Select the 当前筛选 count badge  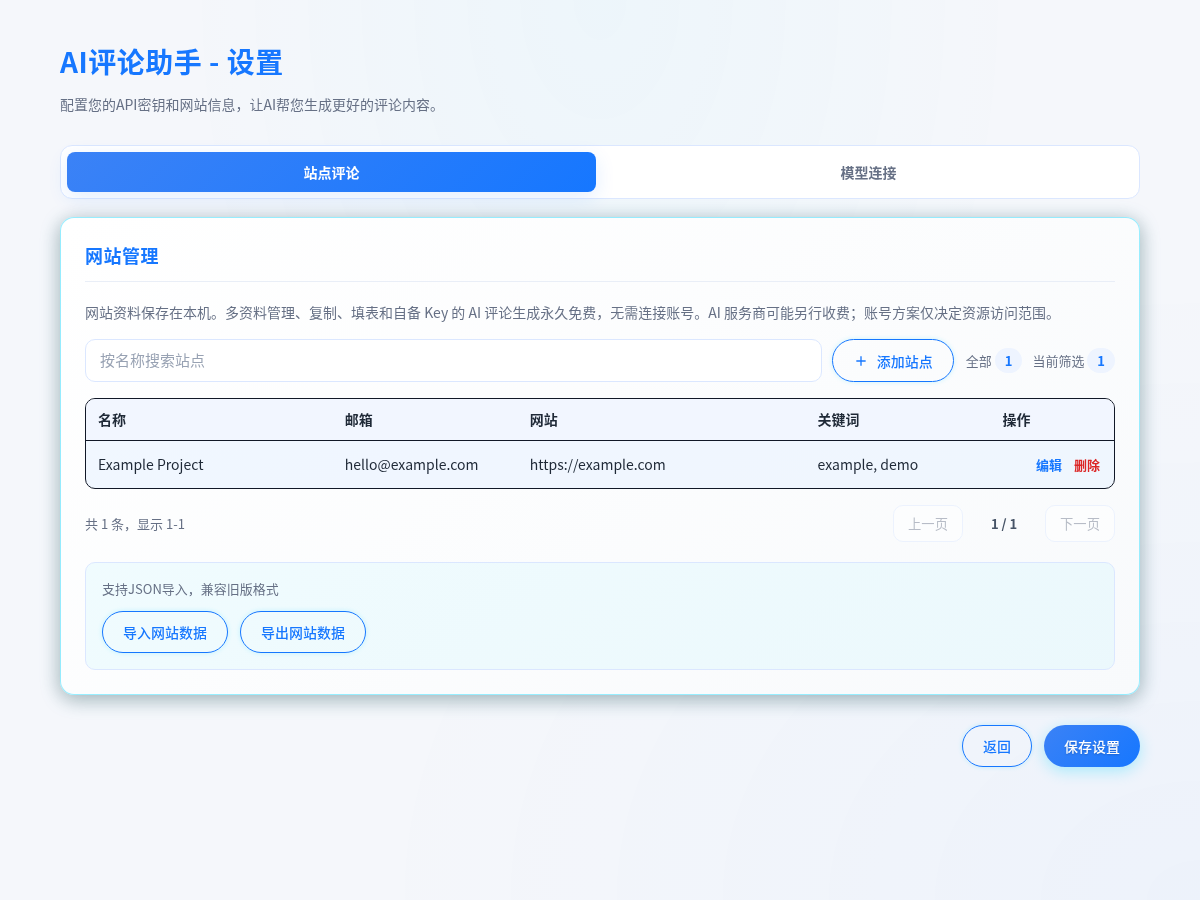[x=1101, y=361]
